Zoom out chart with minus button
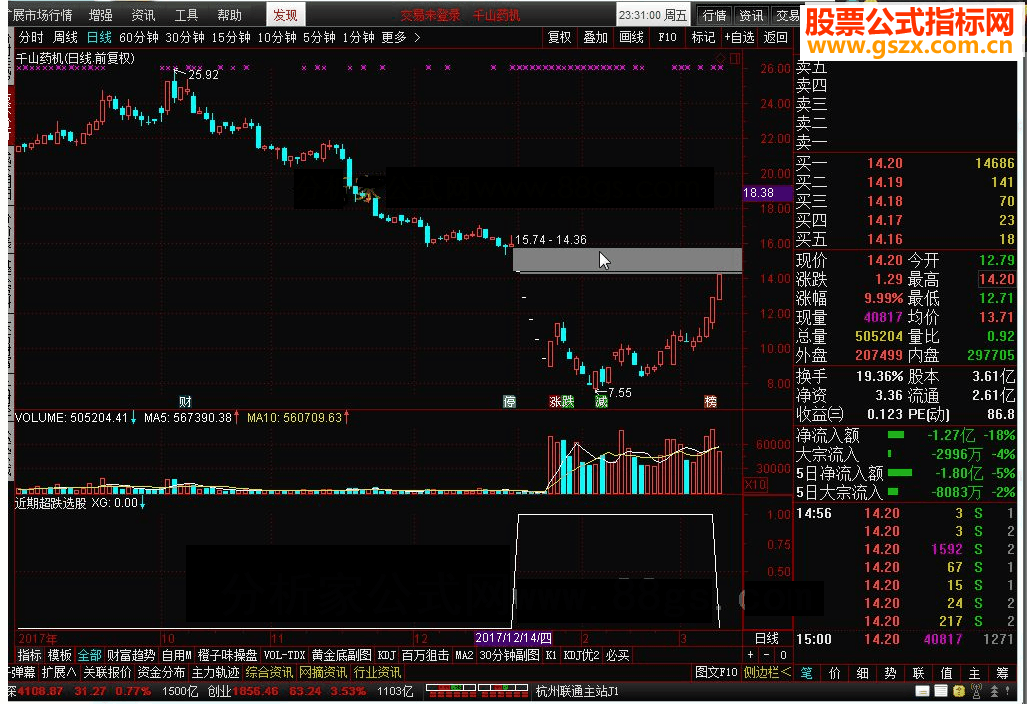Viewport: 1027px width, 704px height. point(766,656)
